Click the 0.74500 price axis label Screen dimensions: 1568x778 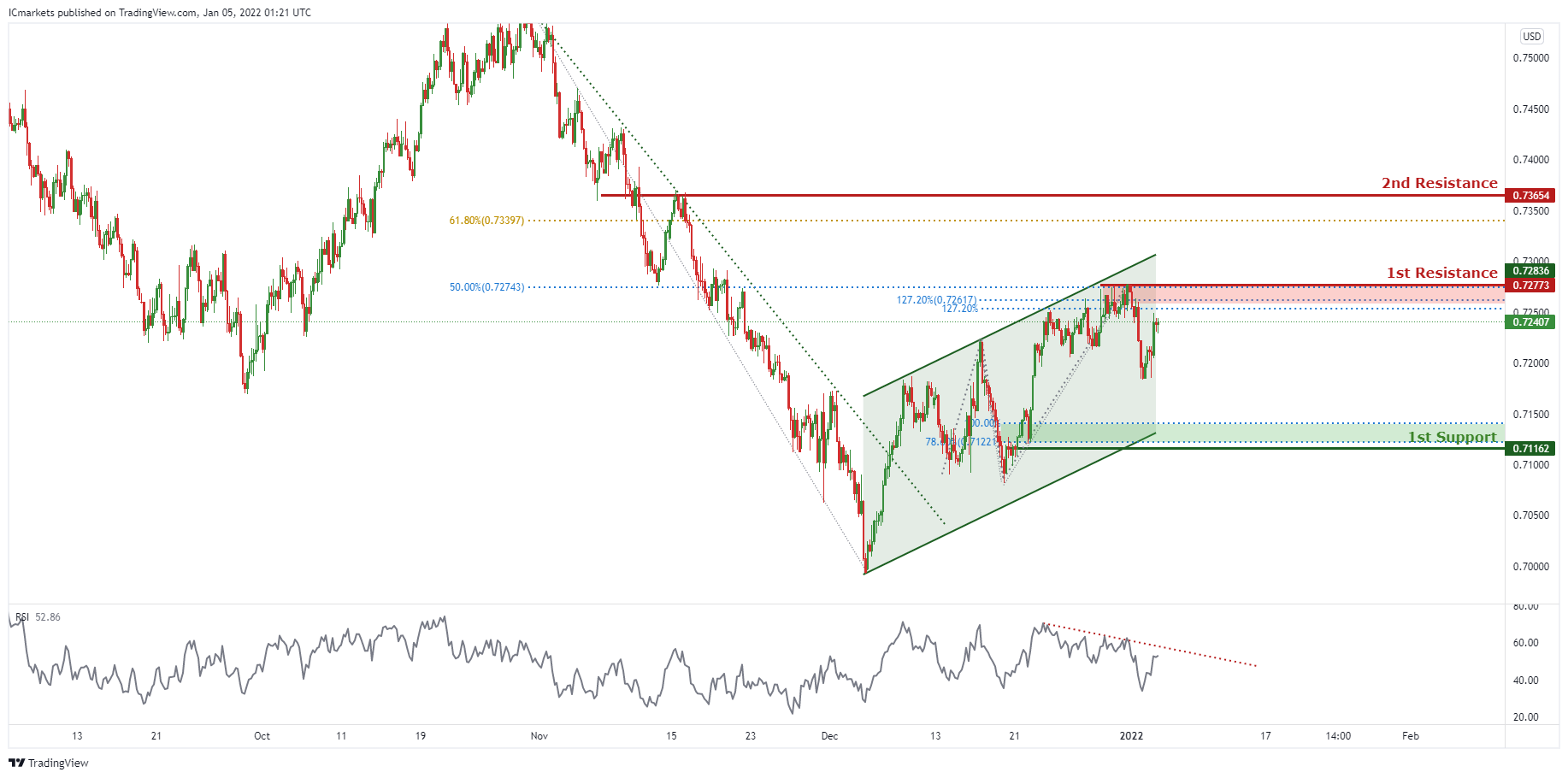pos(1530,109)
